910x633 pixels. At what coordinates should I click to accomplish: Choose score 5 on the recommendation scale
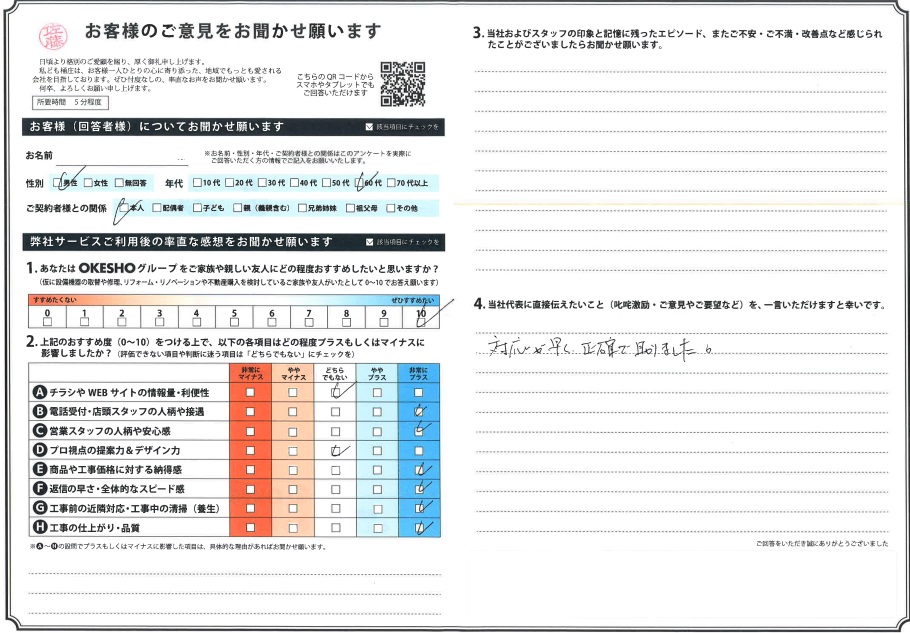pos(234,322)
